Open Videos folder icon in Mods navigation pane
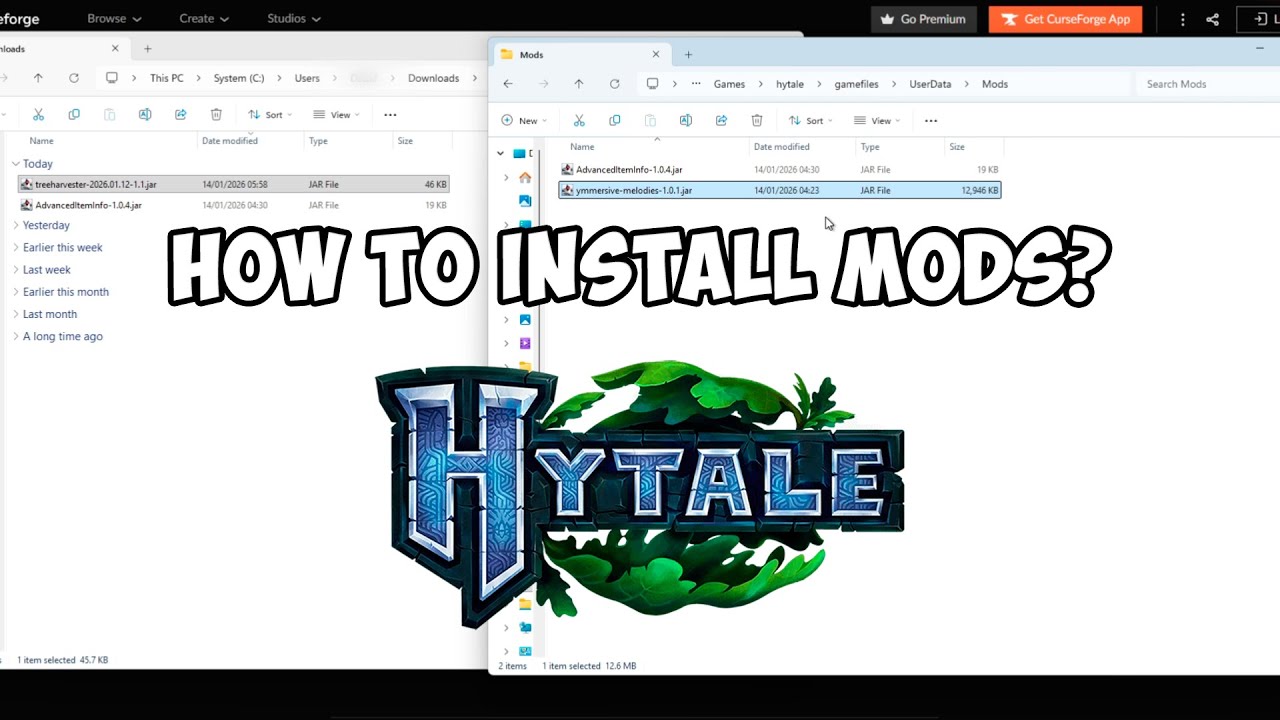1280x720 pixels. [x=525, y=343]
